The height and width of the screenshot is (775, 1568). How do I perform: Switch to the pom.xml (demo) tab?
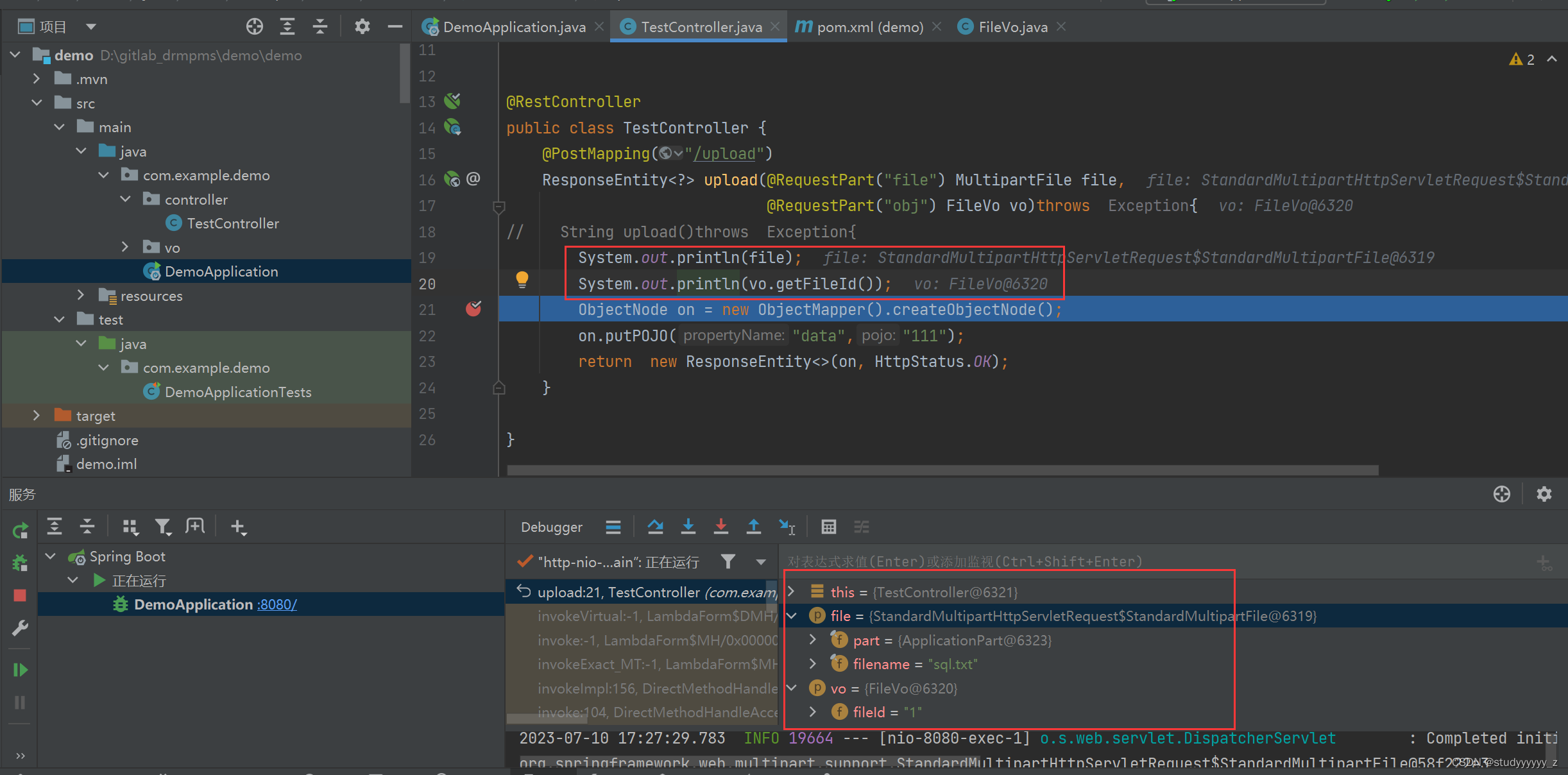pyautogui.click(x=869, y=27)
